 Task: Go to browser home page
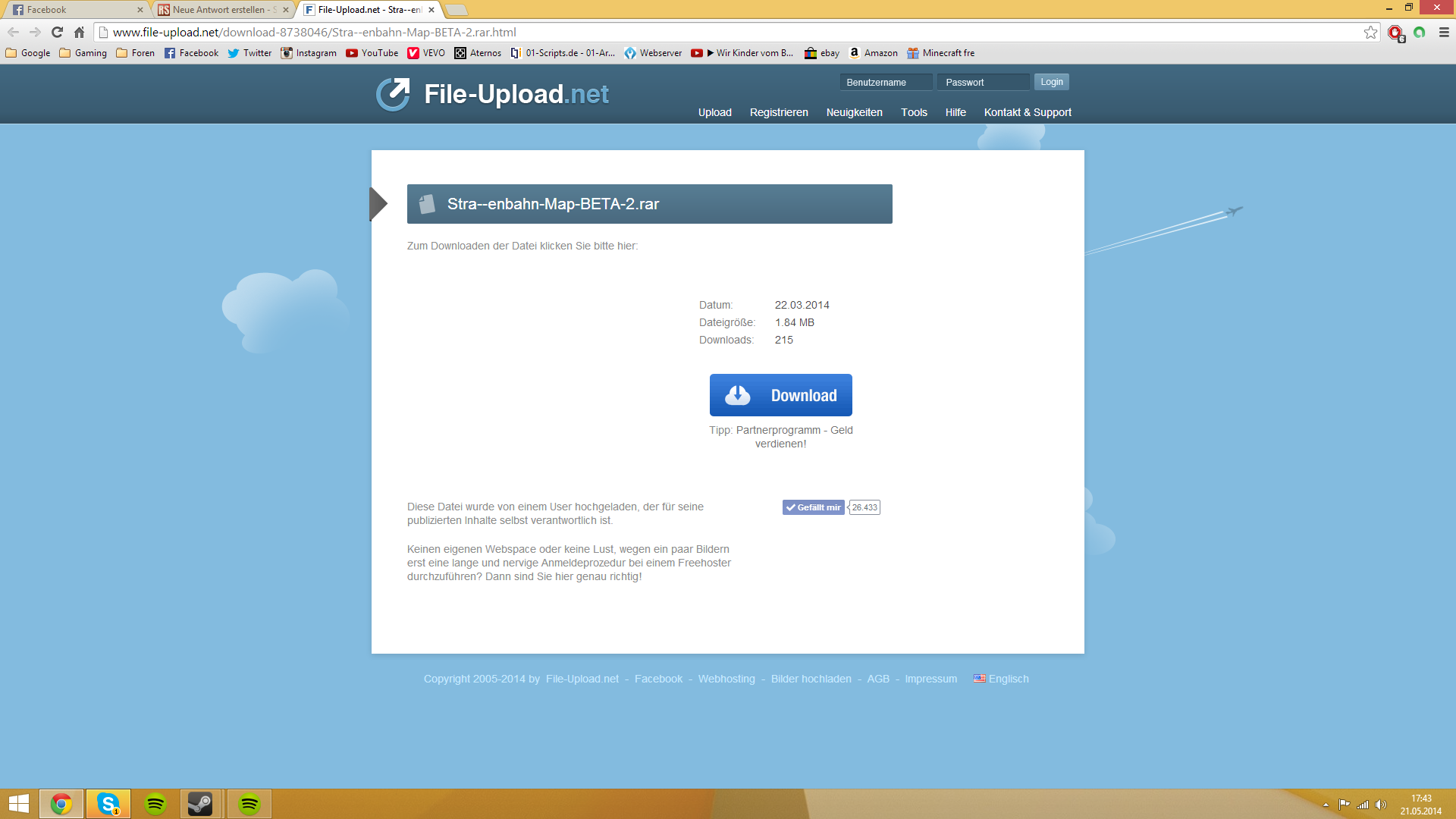click(x=79, y=32)
